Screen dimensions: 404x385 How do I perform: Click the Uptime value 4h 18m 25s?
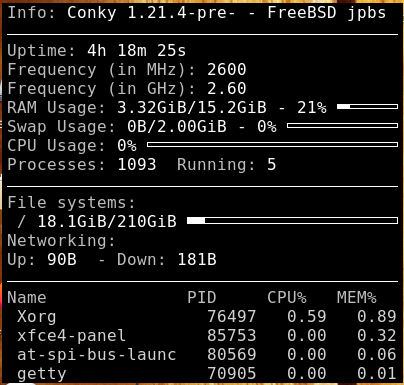tap(137, 51)
